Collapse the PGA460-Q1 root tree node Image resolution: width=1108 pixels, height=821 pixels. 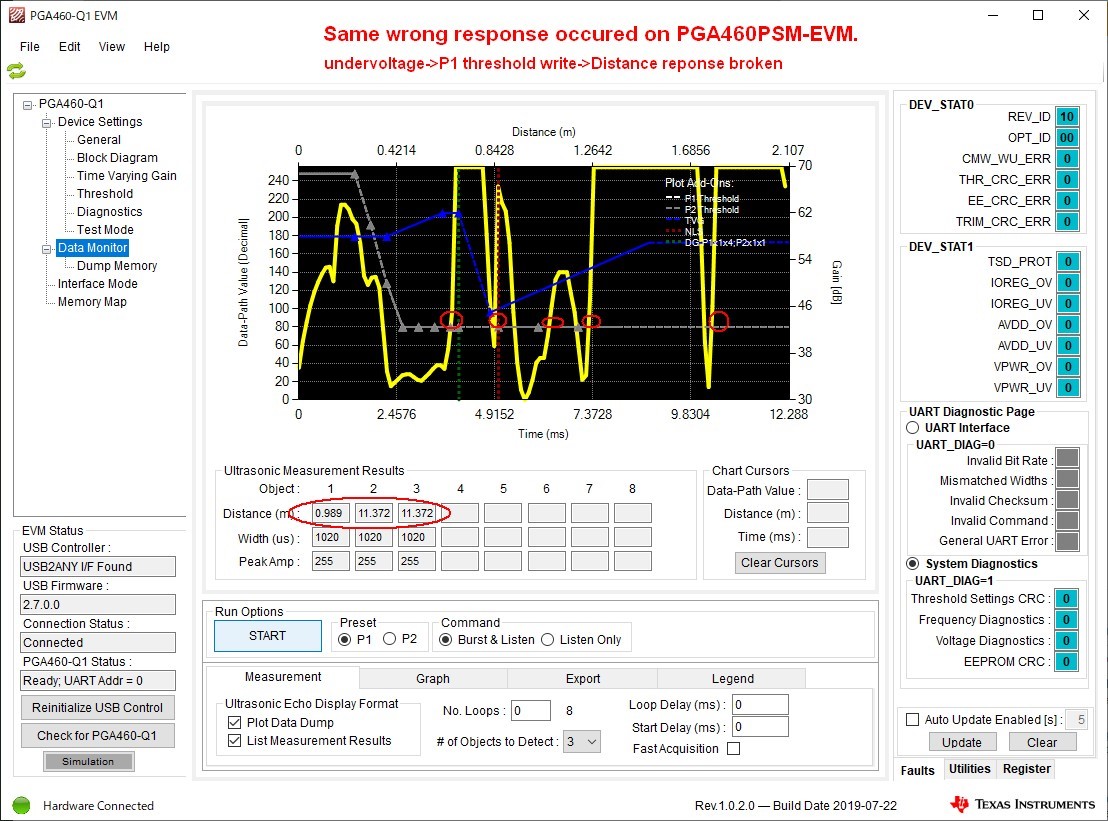[28, 105]
